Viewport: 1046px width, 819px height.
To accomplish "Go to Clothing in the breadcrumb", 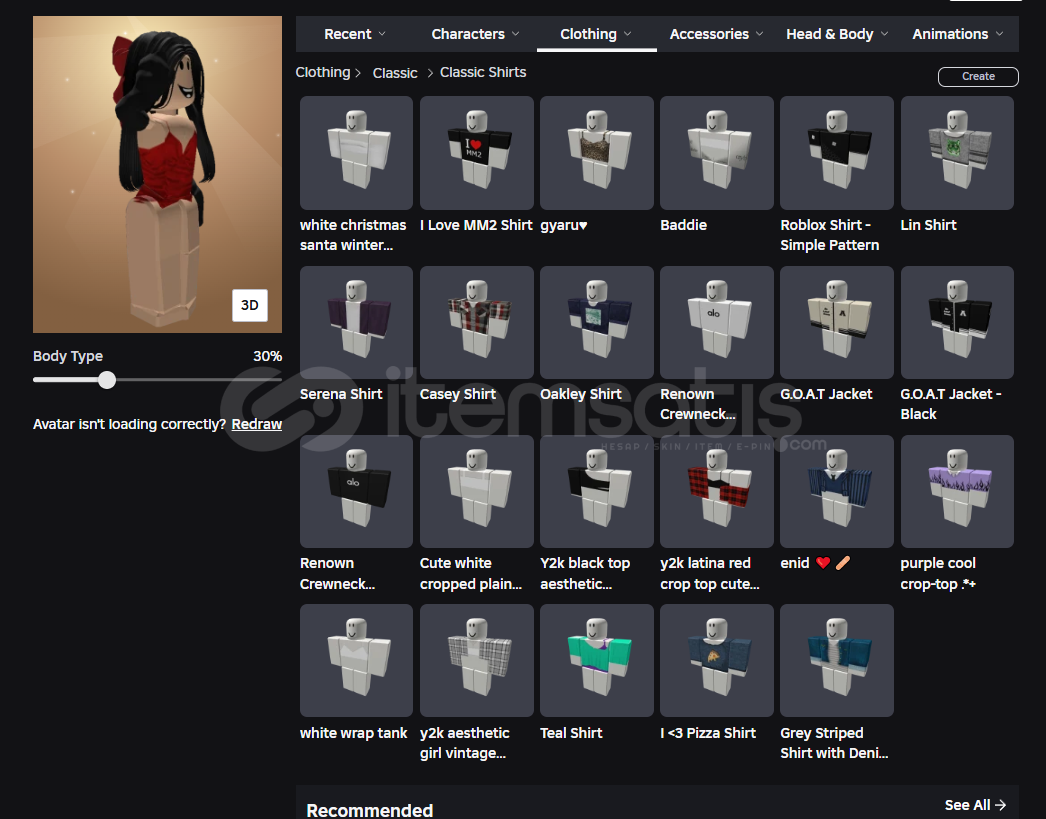I will 323,73.
